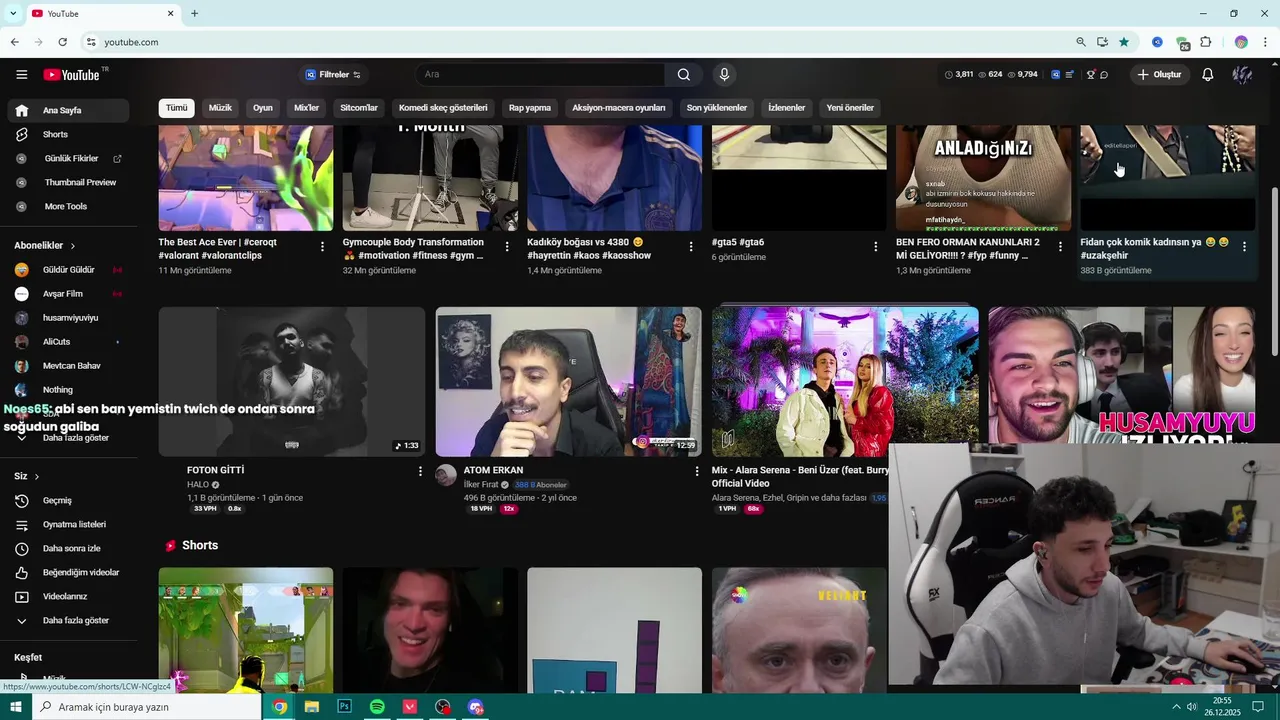Open the İlker Fırat channel link
The image size is (1280, 720).
(481, 485)
